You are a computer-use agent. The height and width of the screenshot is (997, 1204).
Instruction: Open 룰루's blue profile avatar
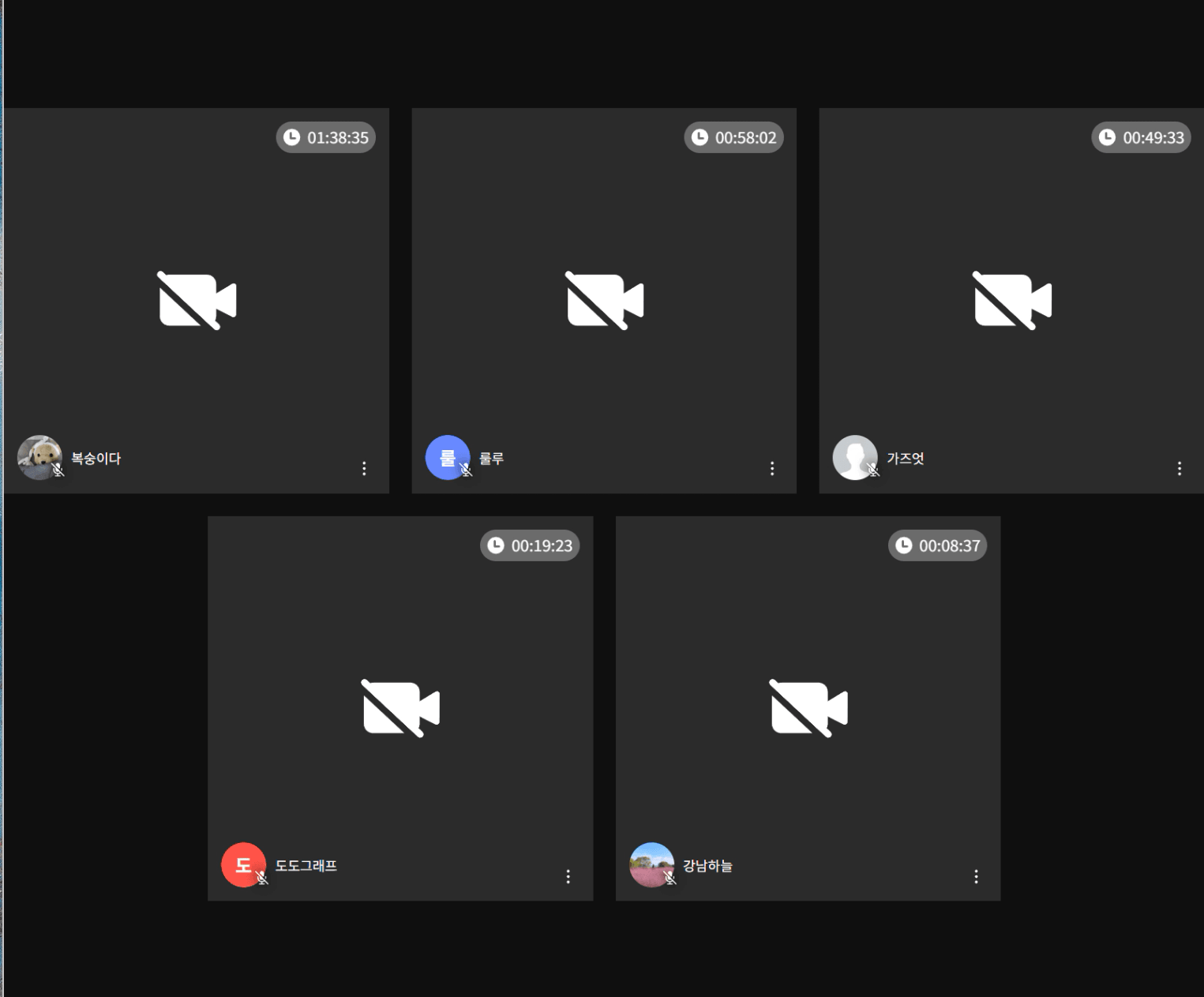point(448,457)
